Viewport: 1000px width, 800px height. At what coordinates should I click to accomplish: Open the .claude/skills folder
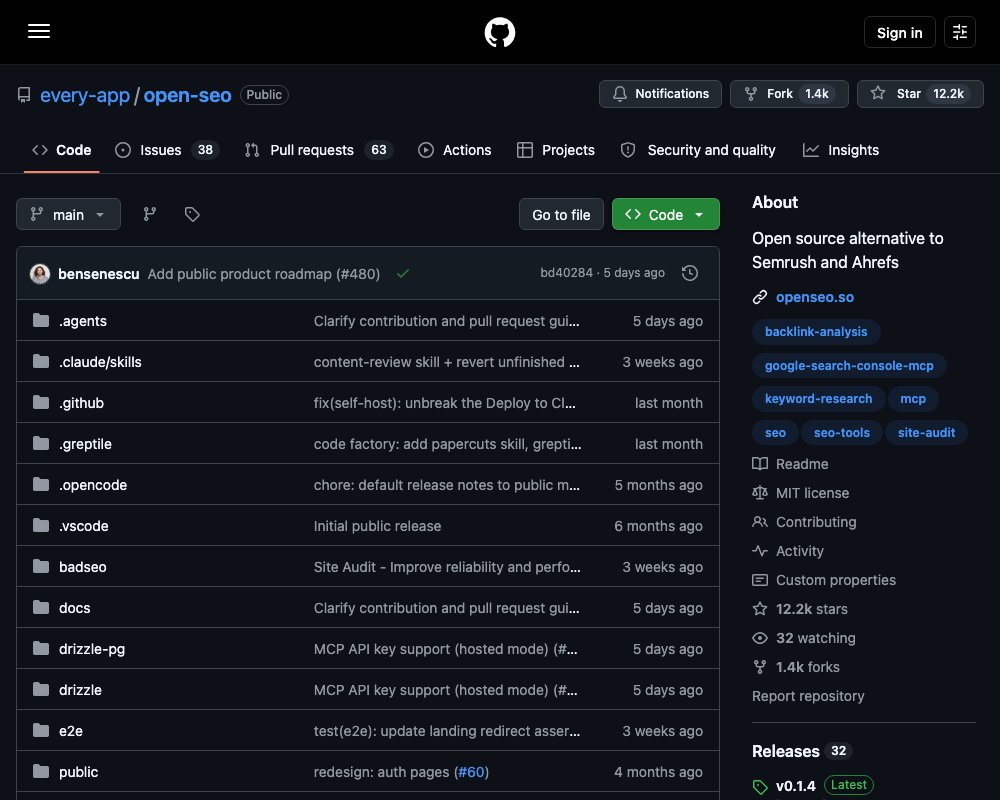point(100,362)
